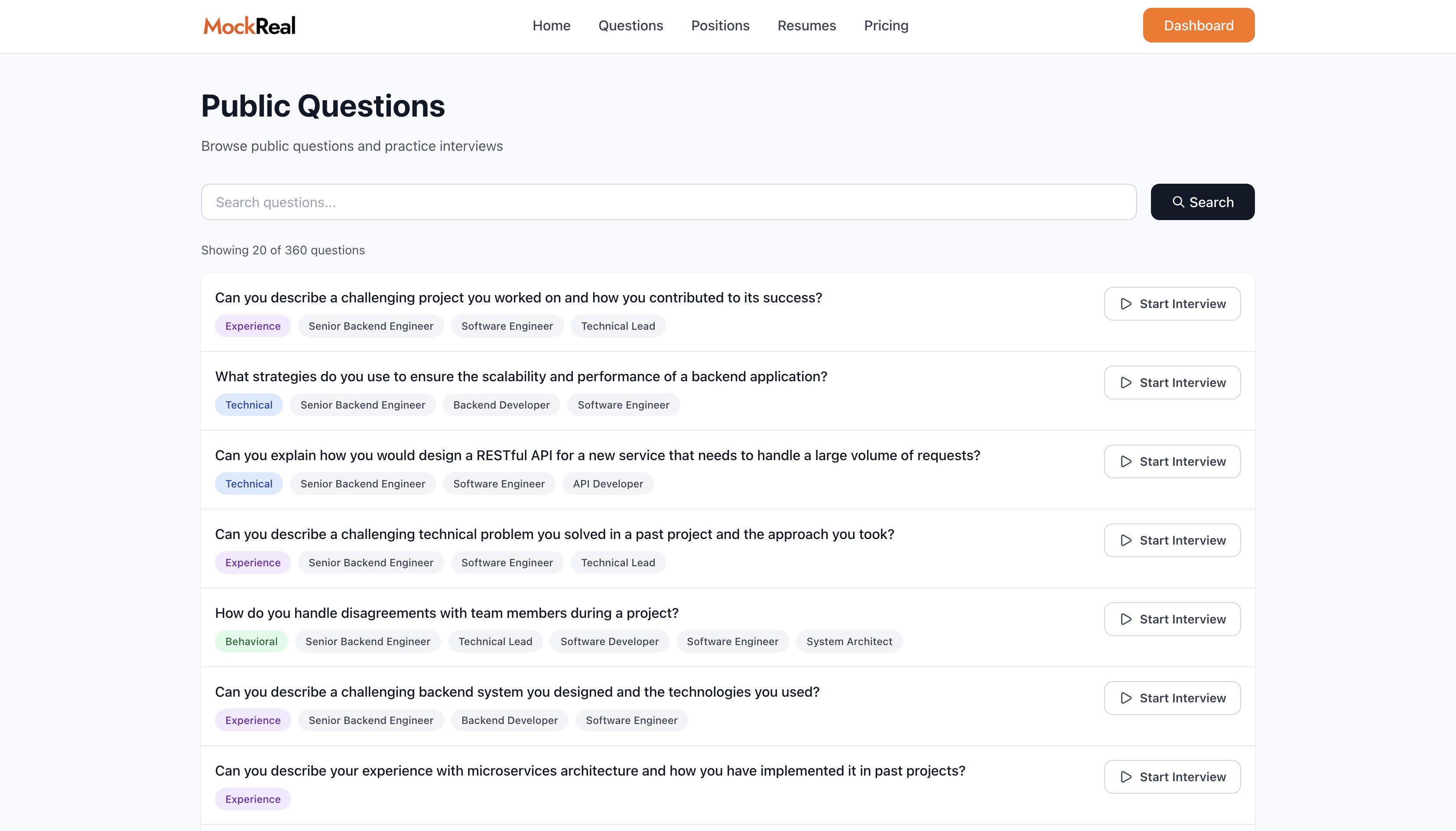Click play icon for backend system design question
1456x831 pixels.
coord(1125,698)
